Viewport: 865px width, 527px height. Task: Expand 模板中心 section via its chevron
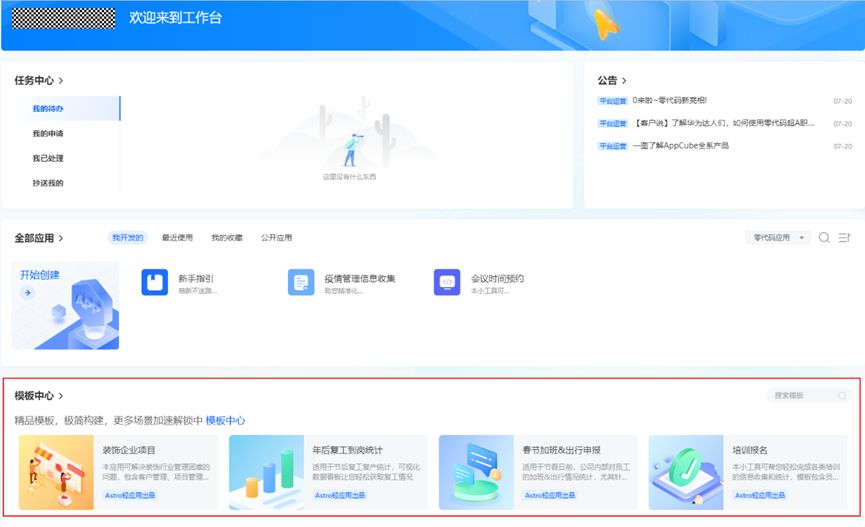(x=61, y=396)
